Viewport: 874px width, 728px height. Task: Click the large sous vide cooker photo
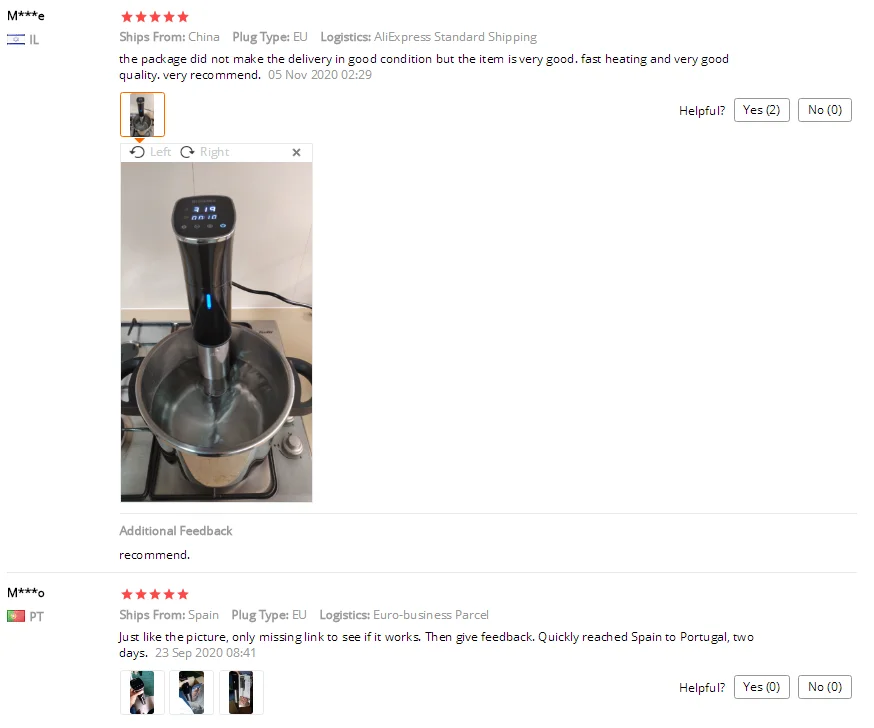tap(216, 332)
